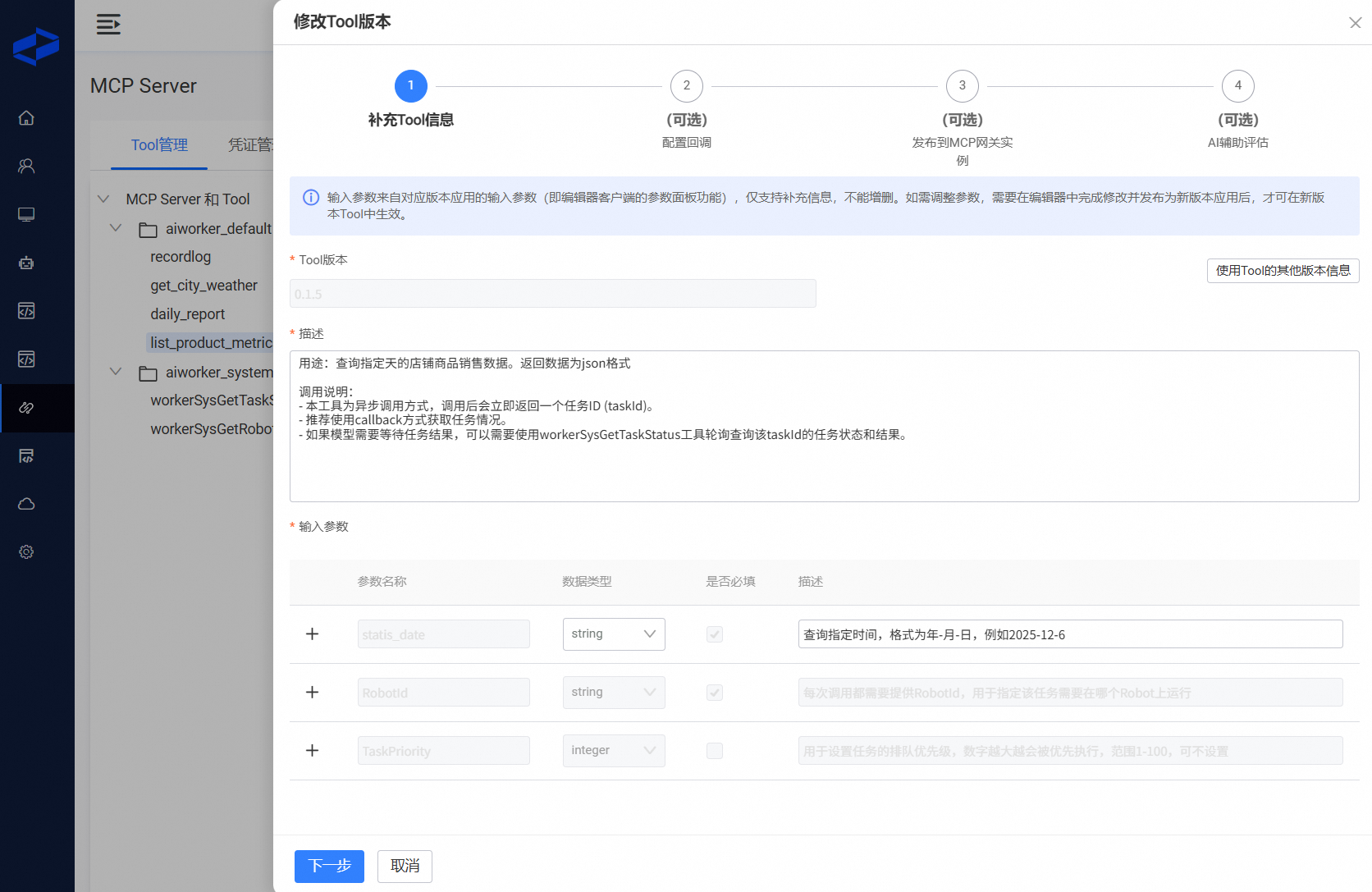
Task: Click the TaskPriority parameter name field
Action: (x=444, y=751)
